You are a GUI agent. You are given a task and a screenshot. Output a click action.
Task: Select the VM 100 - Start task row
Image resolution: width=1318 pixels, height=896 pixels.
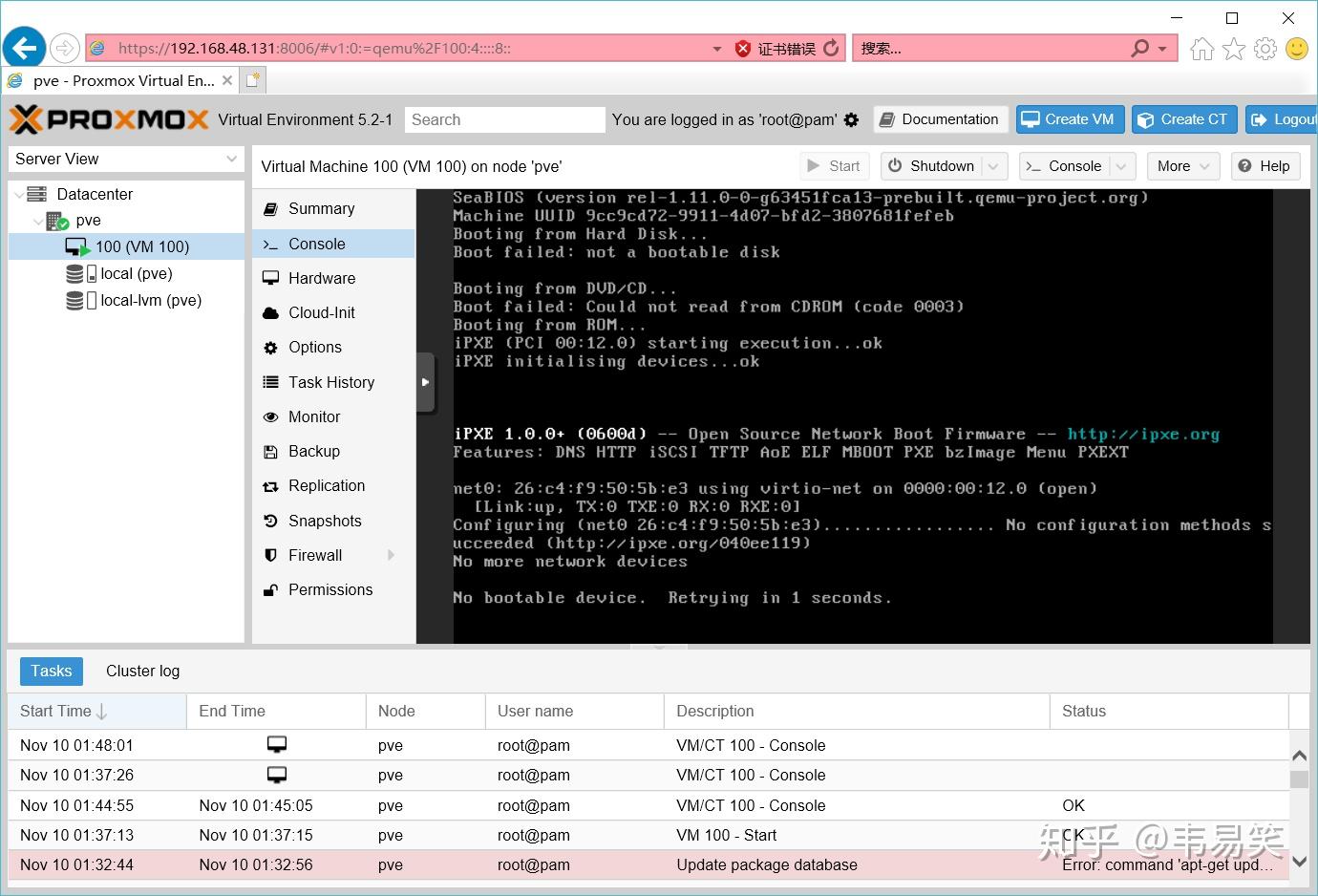pos(648,835)
